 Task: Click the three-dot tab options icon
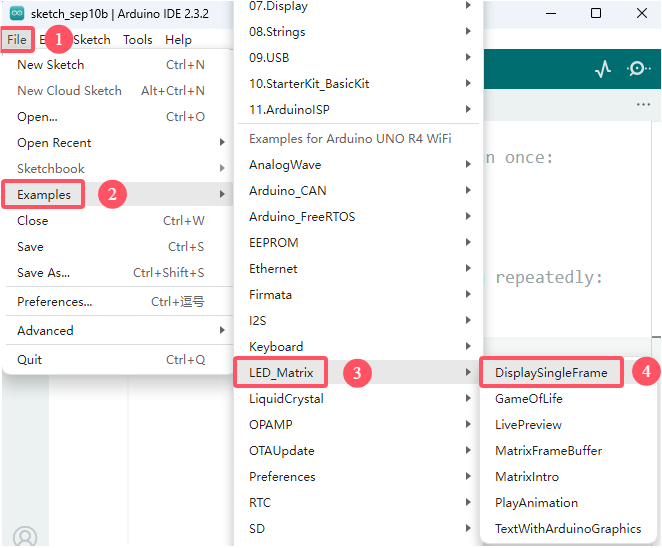(x=643, y=104)
